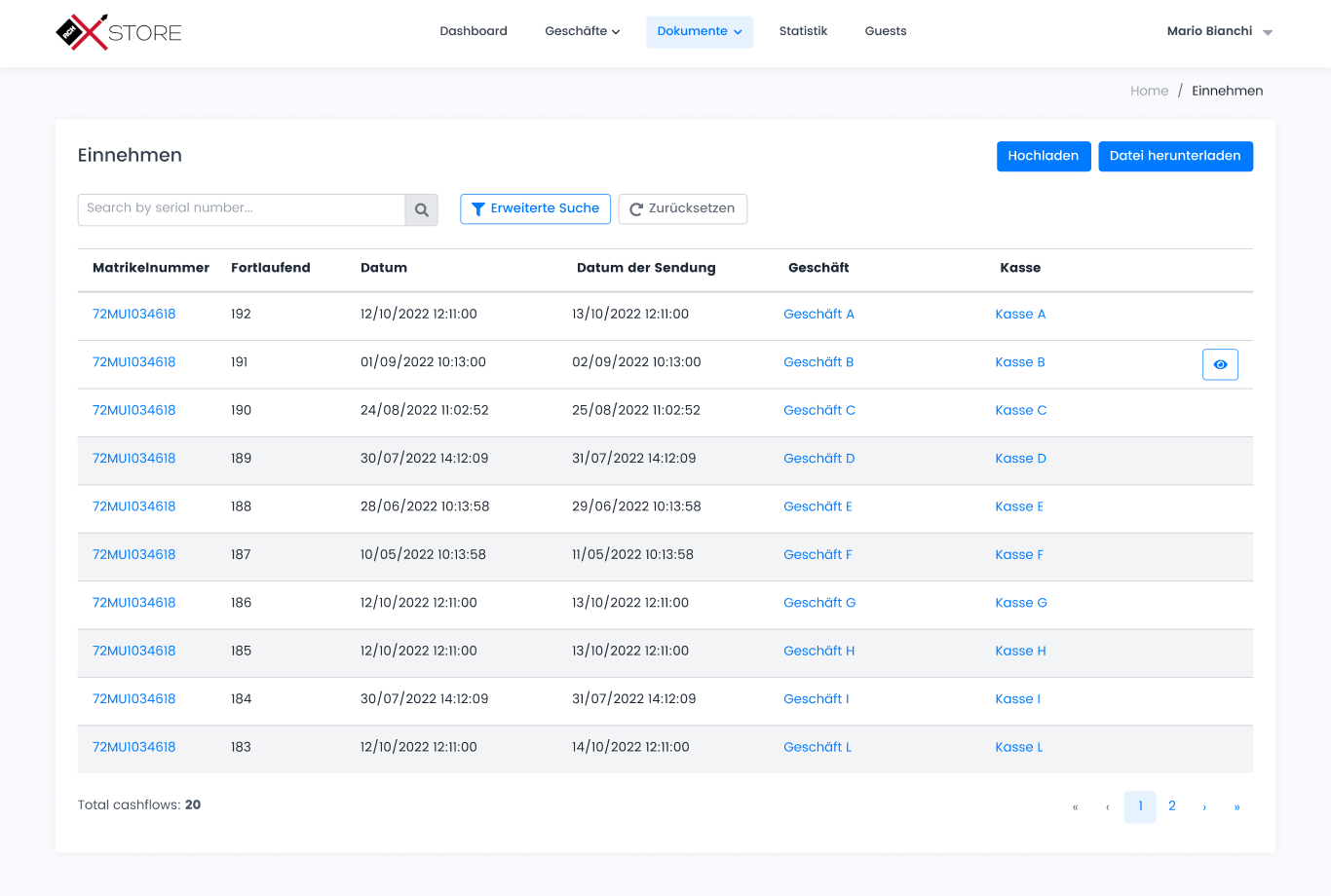Open the Kasse F link
The height and width of the screenshot is (896, 1331).
(x=1019, y=555)
